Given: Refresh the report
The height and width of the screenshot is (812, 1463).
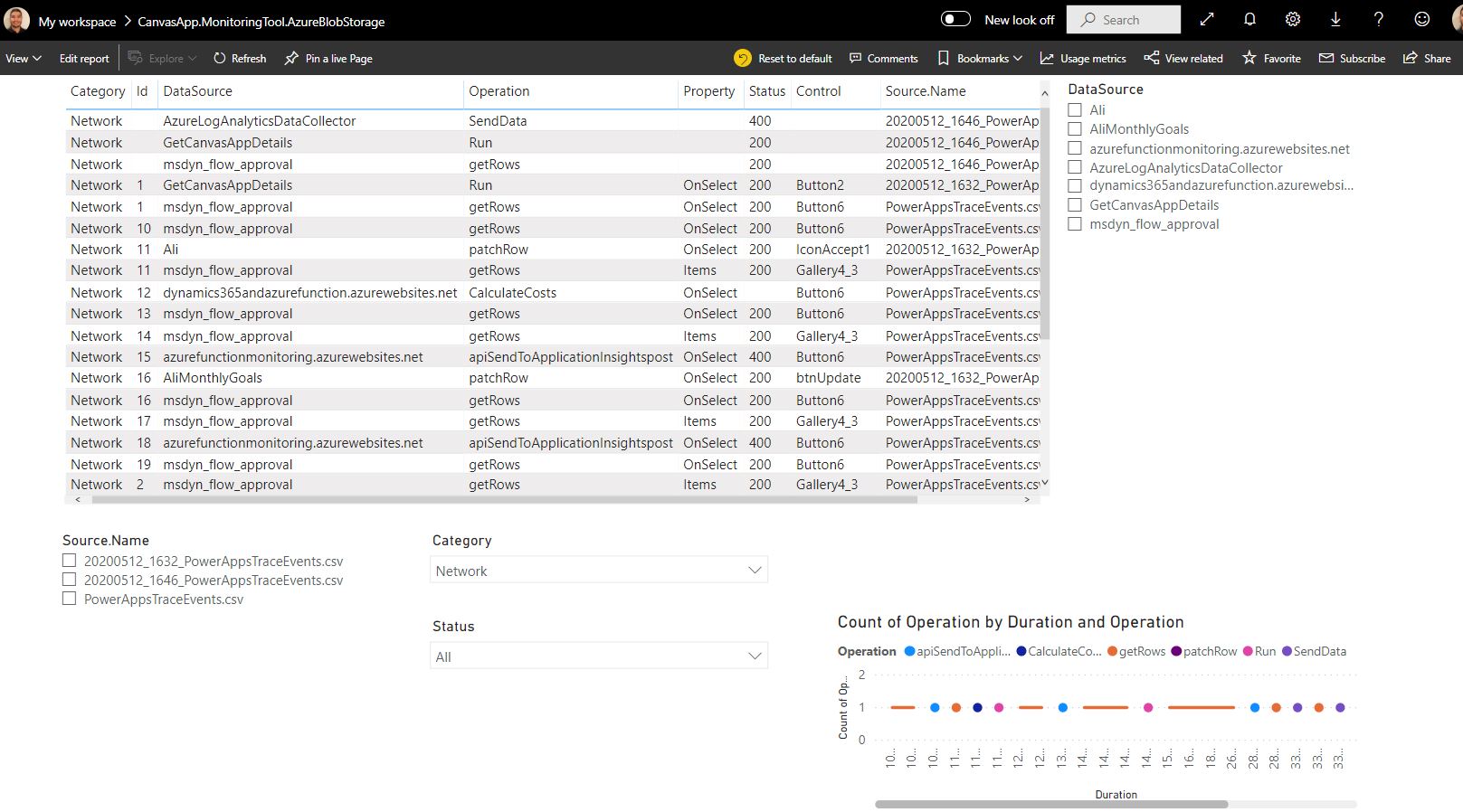Looking at the screenshot, I should point(240,58).
